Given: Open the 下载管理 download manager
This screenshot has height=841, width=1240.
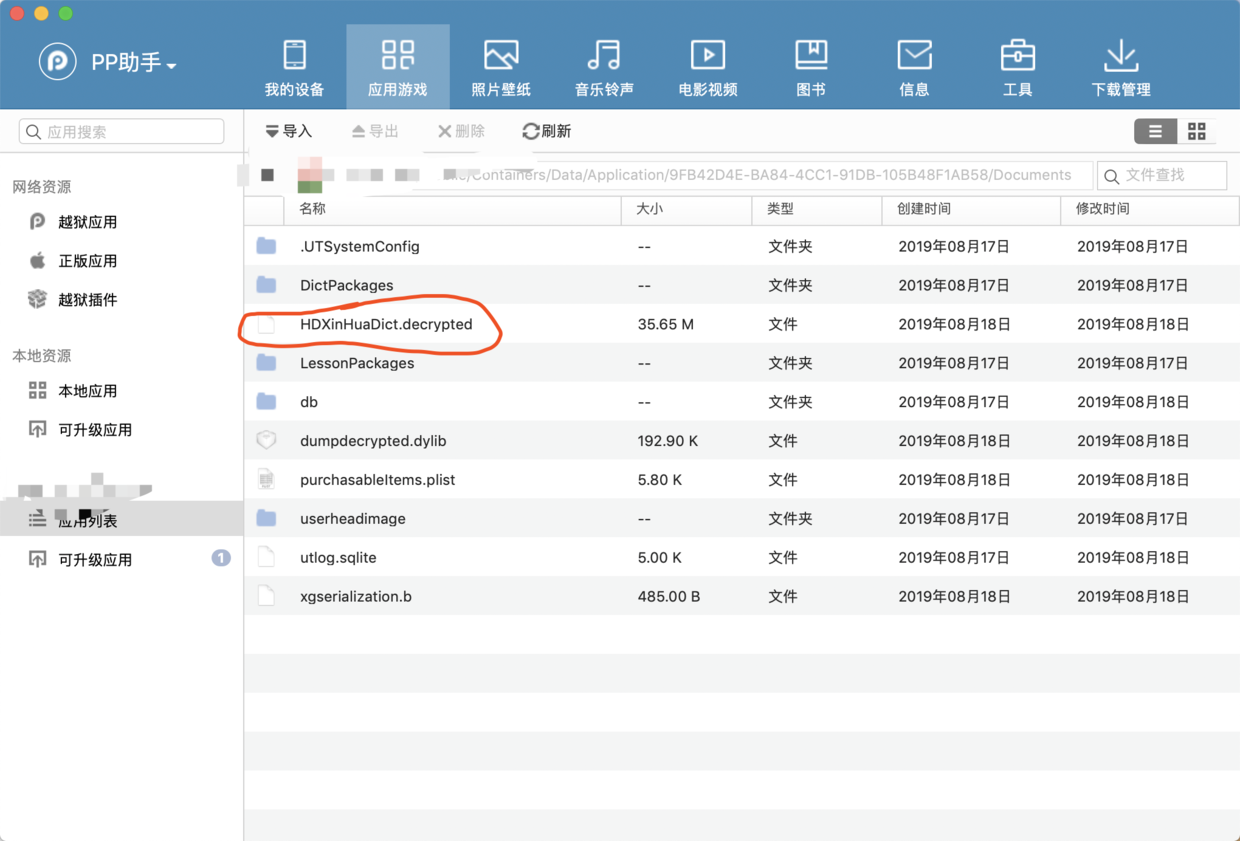Looking at the screenshot, I should (x=1121, y=67).
